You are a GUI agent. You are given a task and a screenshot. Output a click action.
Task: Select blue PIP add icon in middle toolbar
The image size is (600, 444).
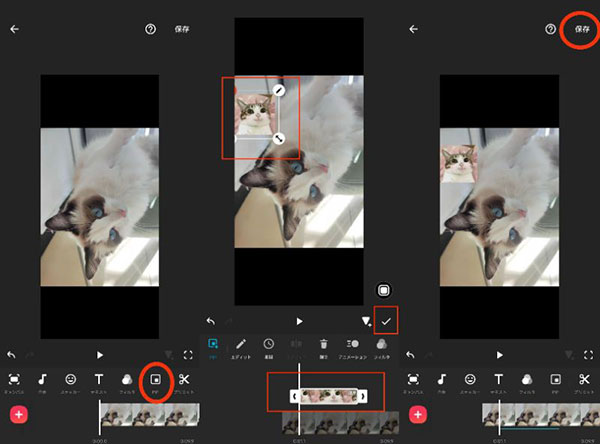coord(213,344)
